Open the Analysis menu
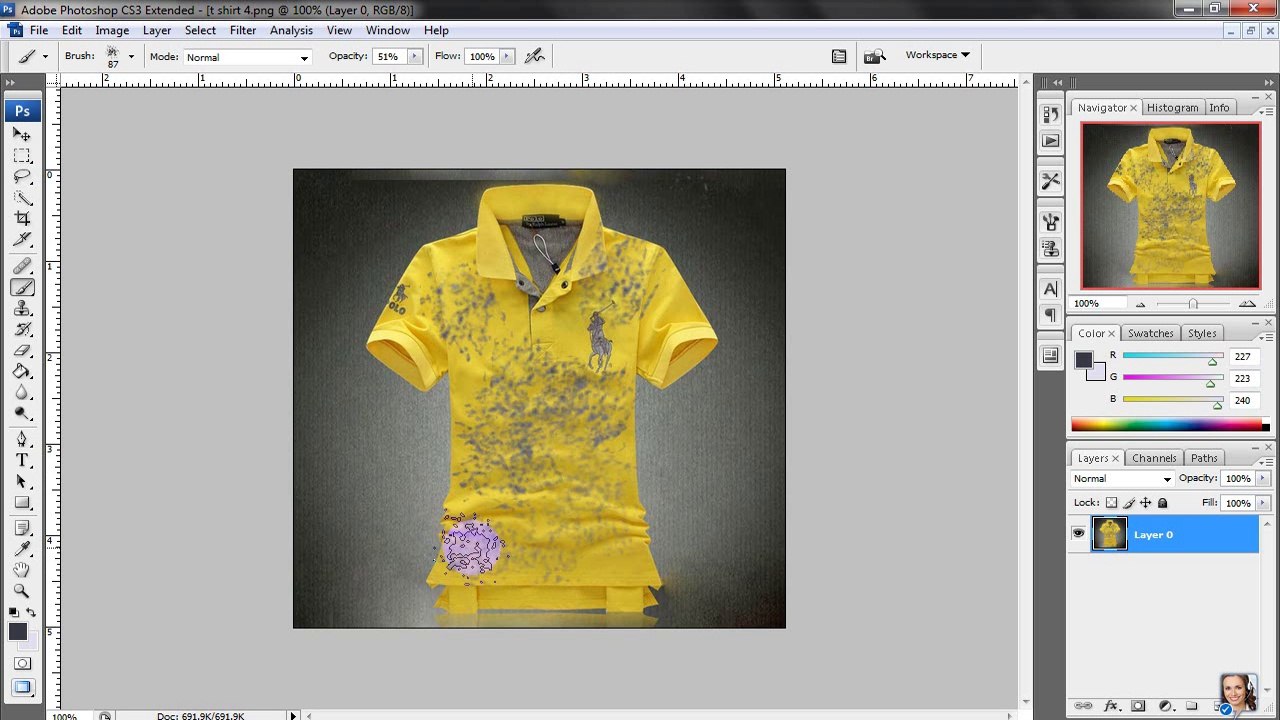This screenshot has width=1280, height=720. click(x=291, y=30)
